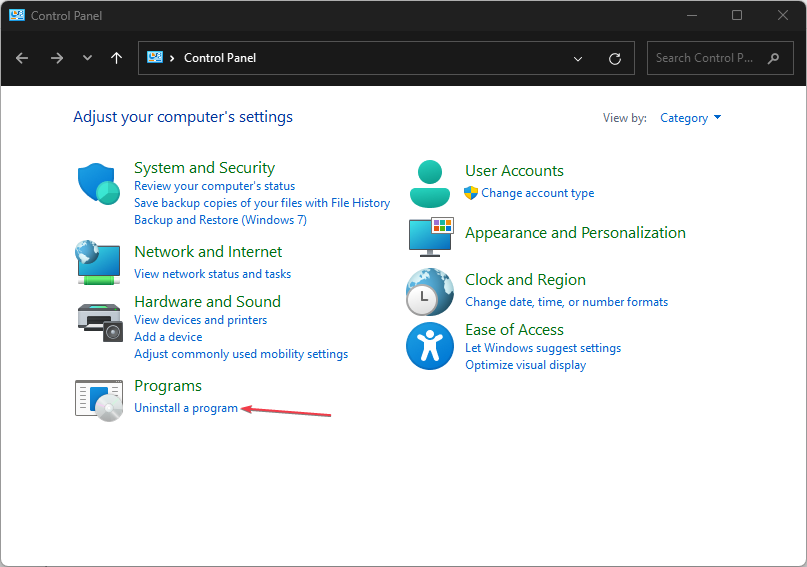The image size is (807, 567).
Task: Click the Programs category icon
Action: pyautogui.click(x=98, y=397)
